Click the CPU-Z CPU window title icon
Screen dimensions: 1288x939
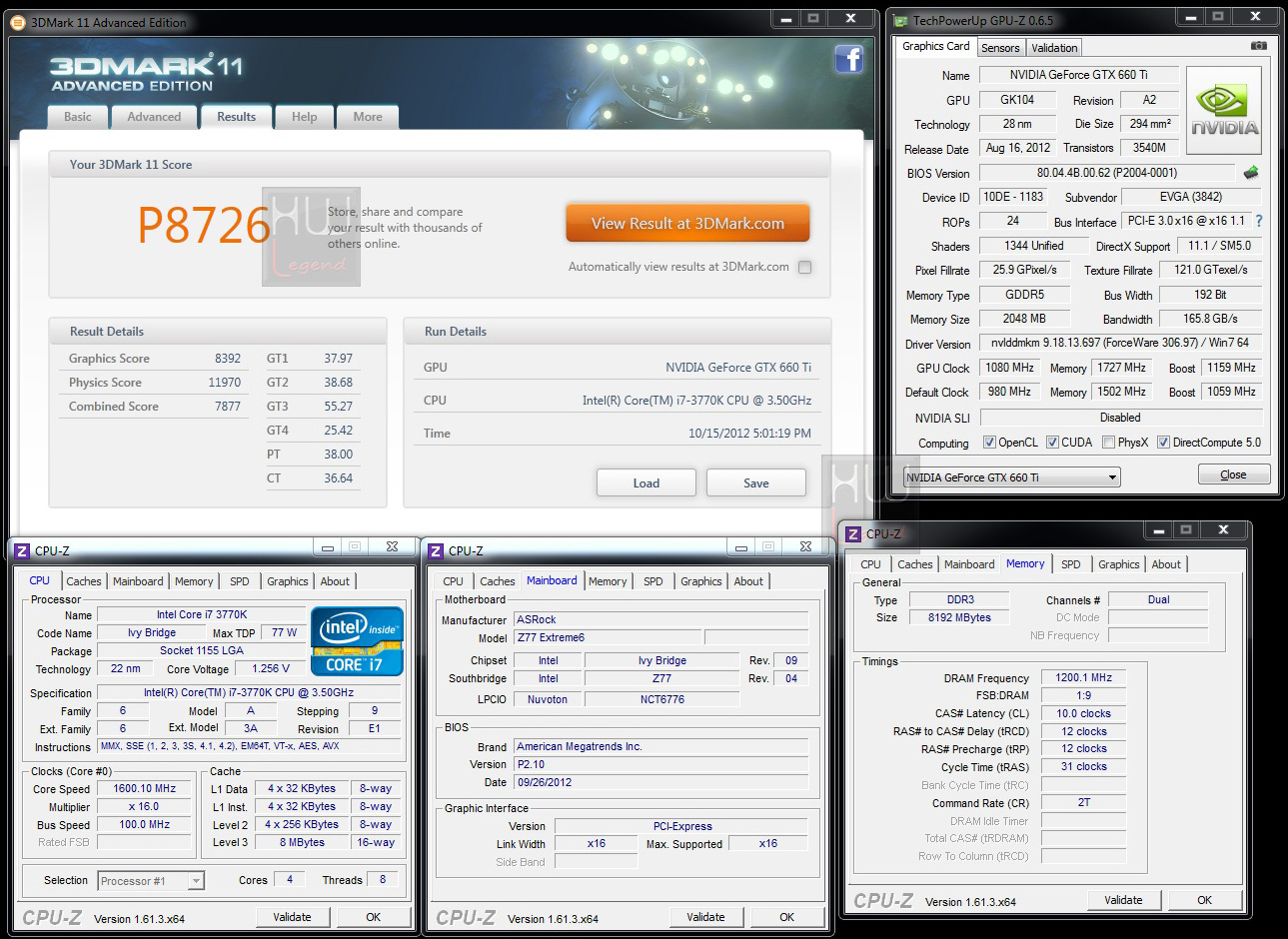click(22, 550)
